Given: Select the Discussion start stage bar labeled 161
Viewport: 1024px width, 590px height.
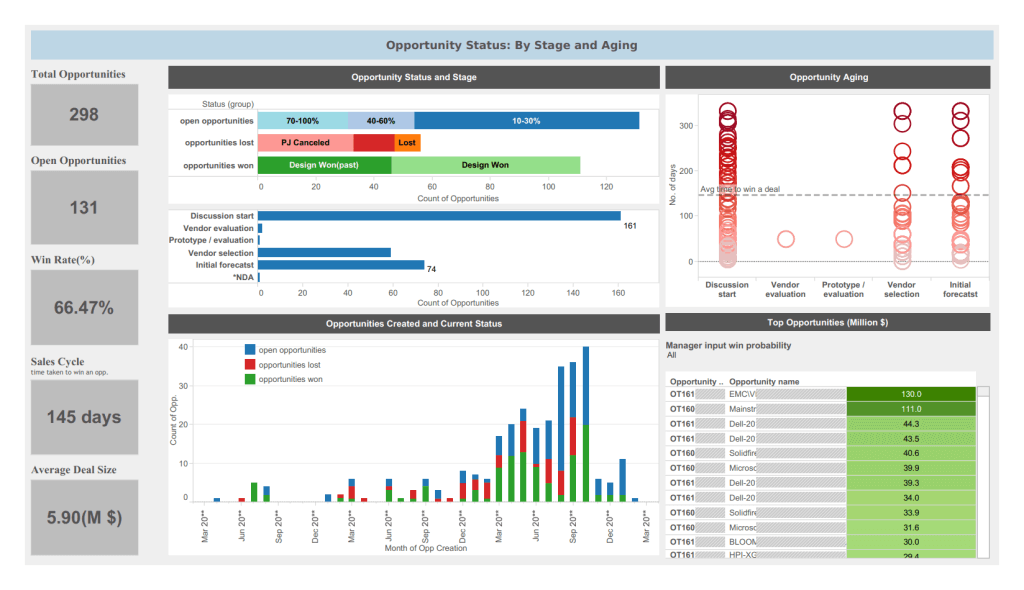Looking at the screenshot, I should pos(439,216).
